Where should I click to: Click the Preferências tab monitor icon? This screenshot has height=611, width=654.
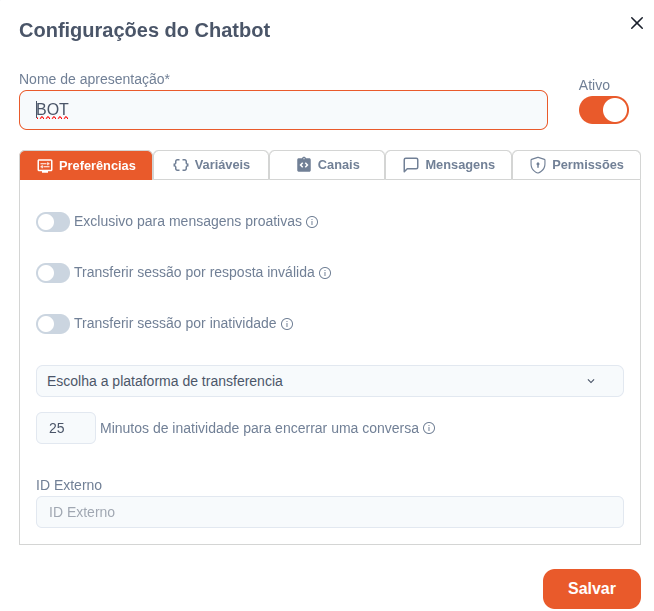click(45, 166)
